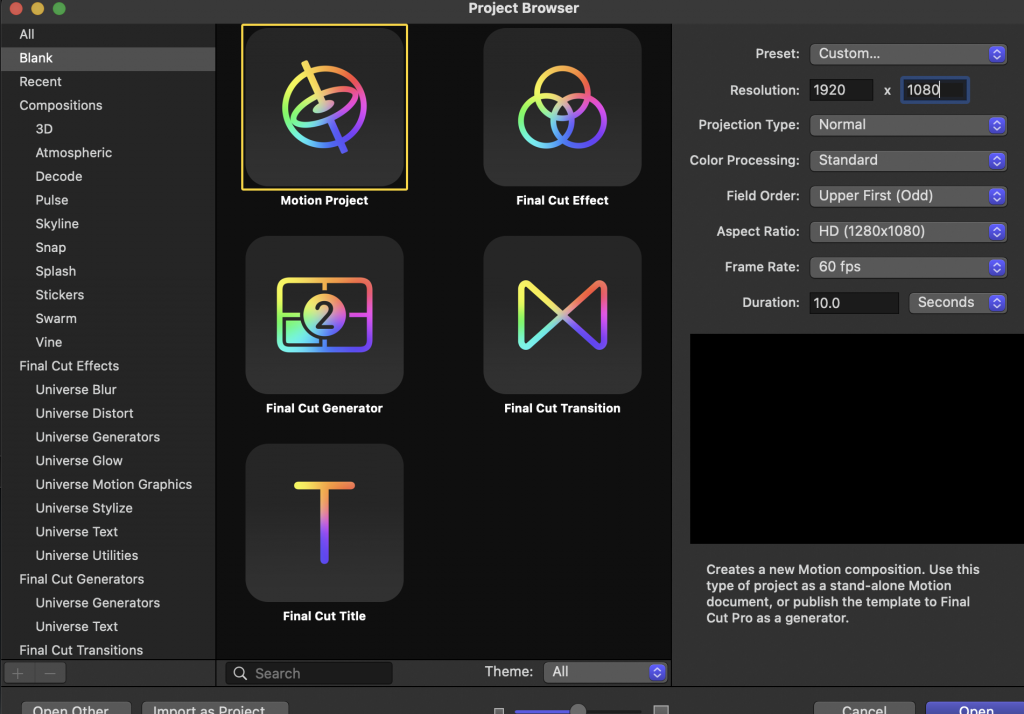Click the Open Other button

click(x=76, y=708)
